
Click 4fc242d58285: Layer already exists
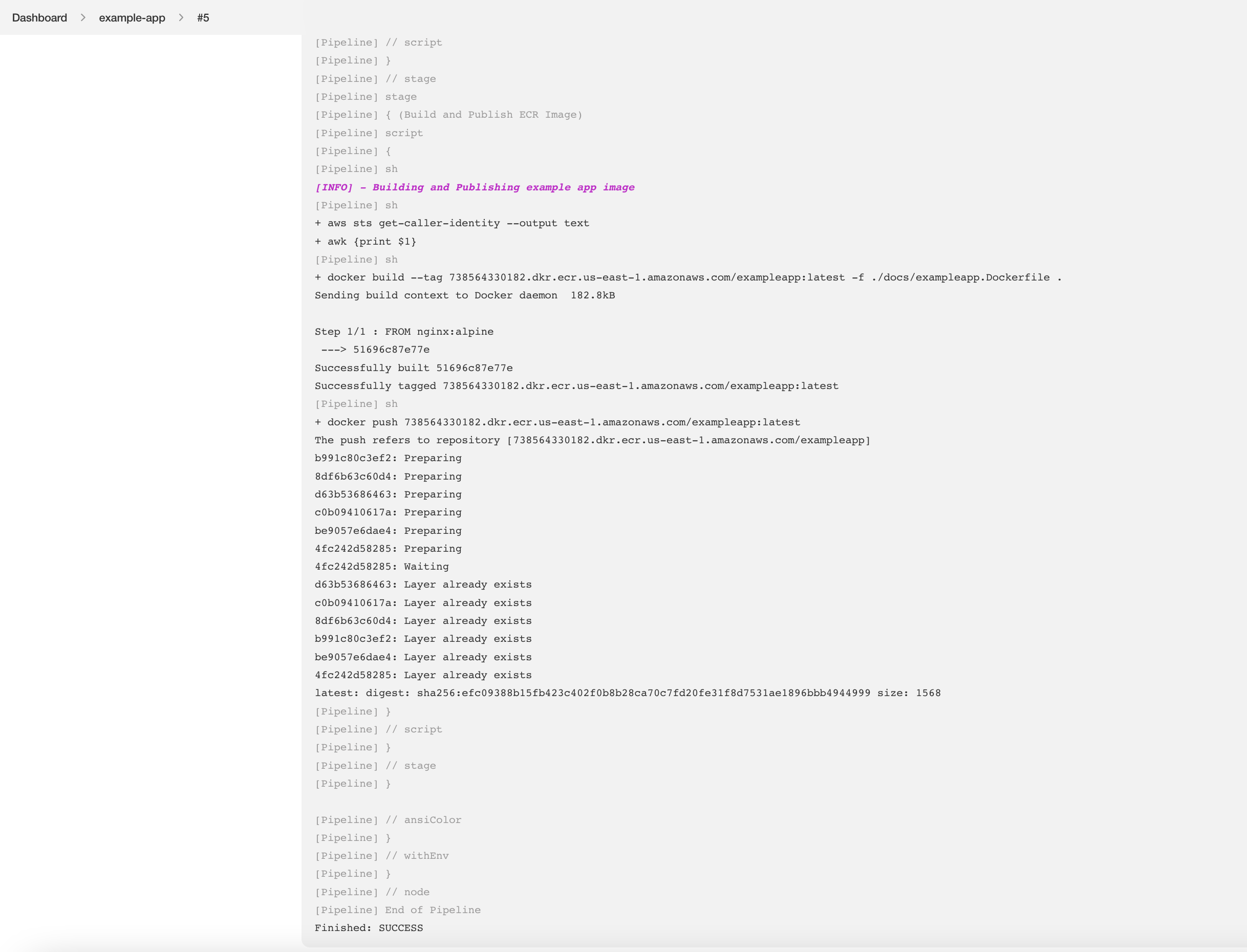423,675
